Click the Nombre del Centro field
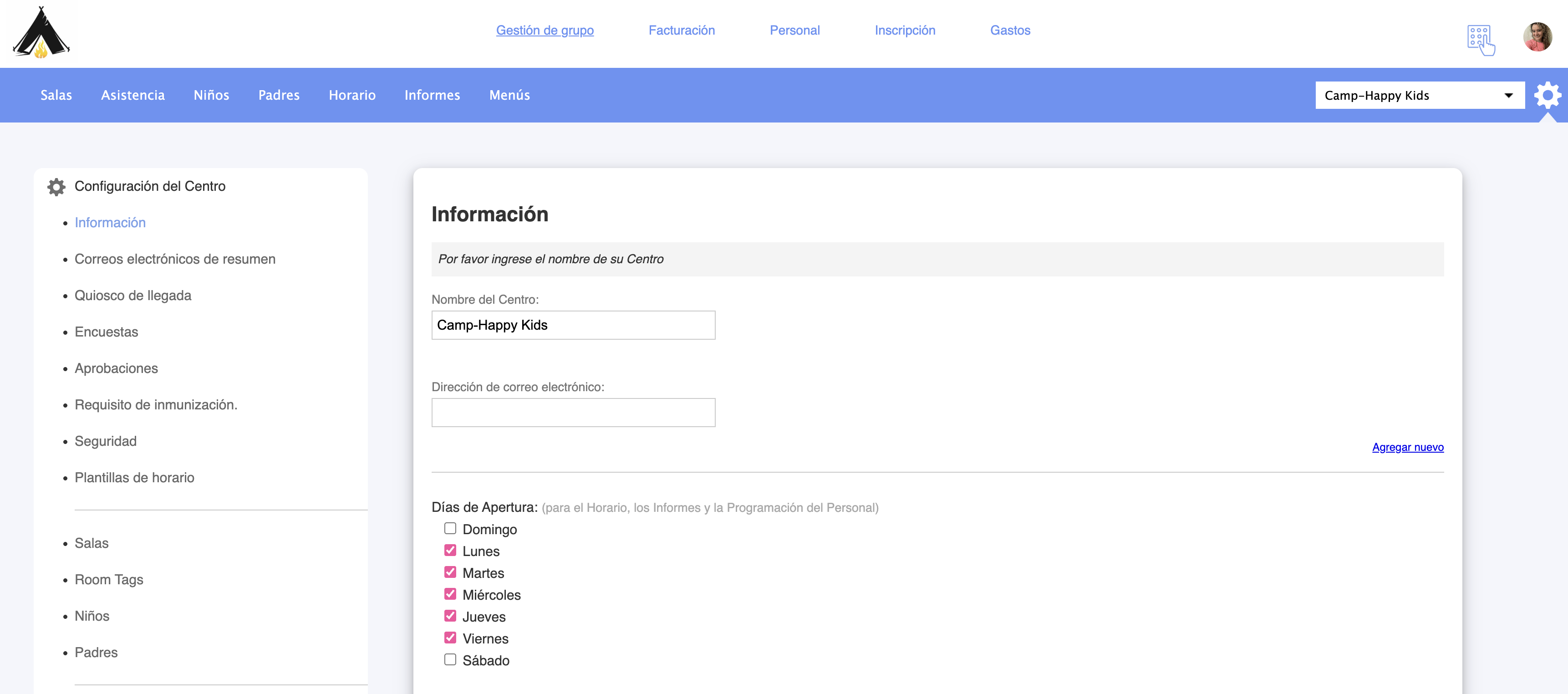This screenshot has width=1568, height=694. coord(573,325)
